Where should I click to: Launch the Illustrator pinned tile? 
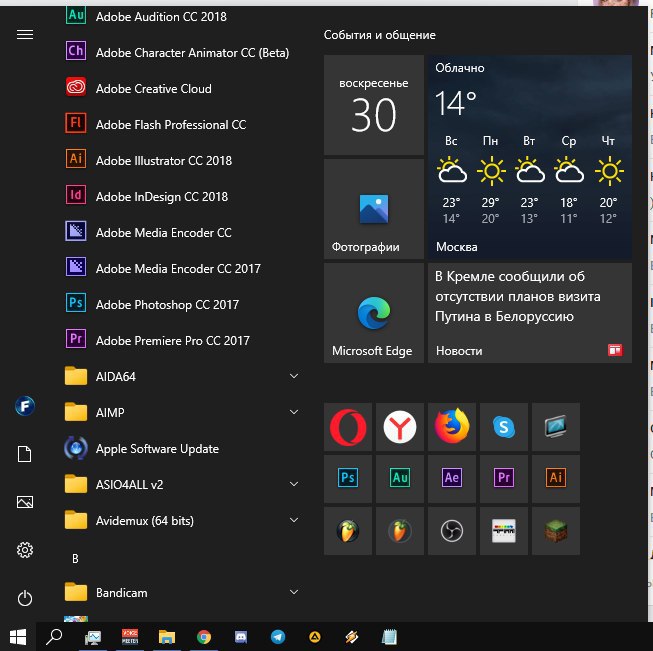pos(556,479)
